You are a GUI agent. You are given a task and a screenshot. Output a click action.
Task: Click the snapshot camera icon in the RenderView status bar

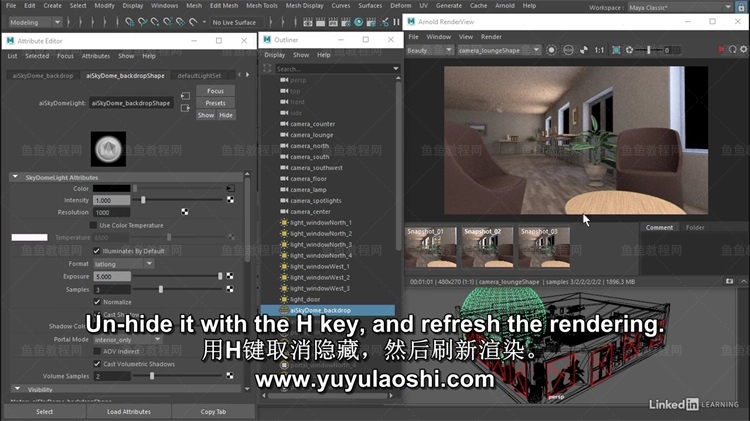click(729, 281)
